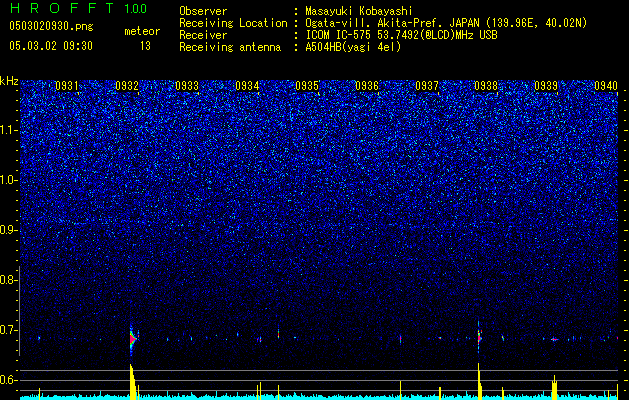Viewport: 629px width, 400px height.
Task: Click the tall yellow intensity peak at 0932
Action: [132, 381]
